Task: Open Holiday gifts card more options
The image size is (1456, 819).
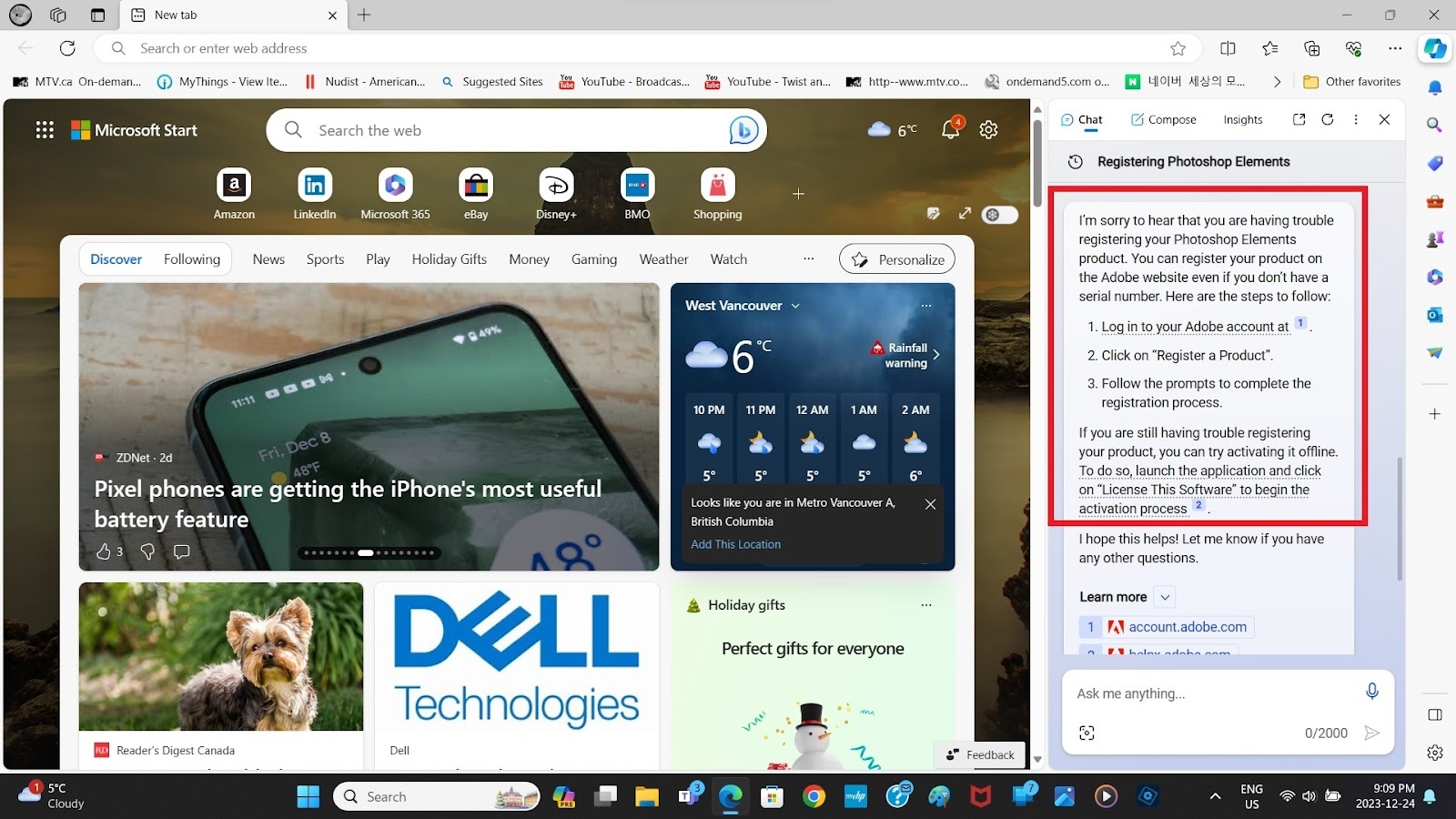Action: 926,605
